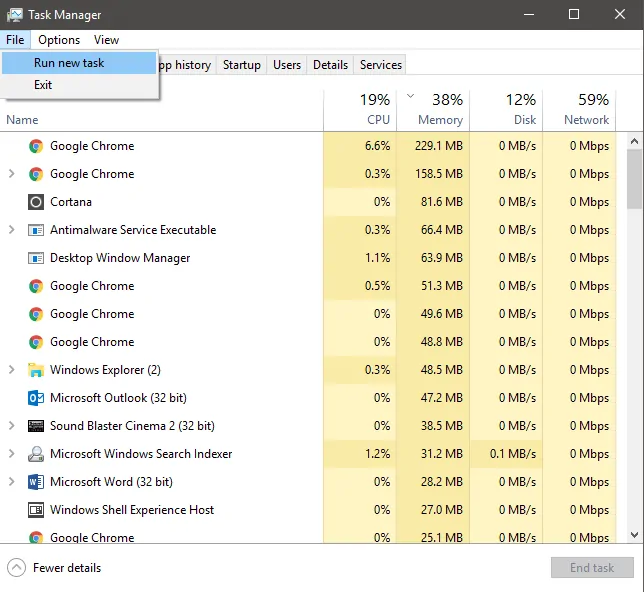Viewport: 644px width, 592px height.
Task: Click the scrollbar up arrow
Action: [x=635, y=141]
